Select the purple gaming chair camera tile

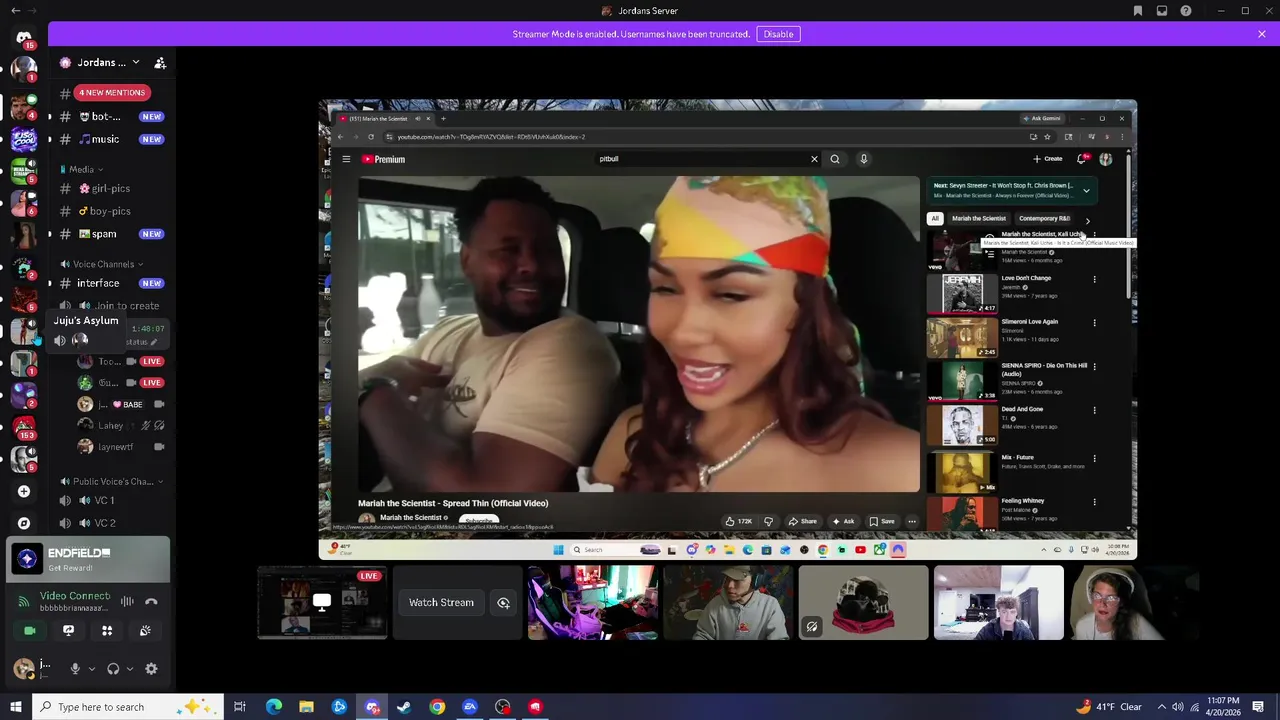pyautogui.click(x=593, y=602)
